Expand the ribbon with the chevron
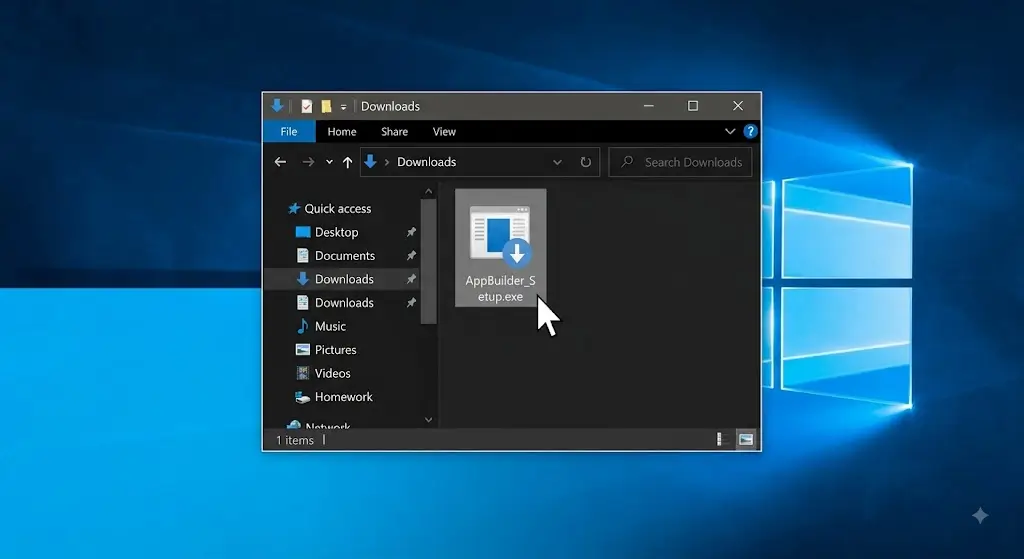 click(730, 131)
